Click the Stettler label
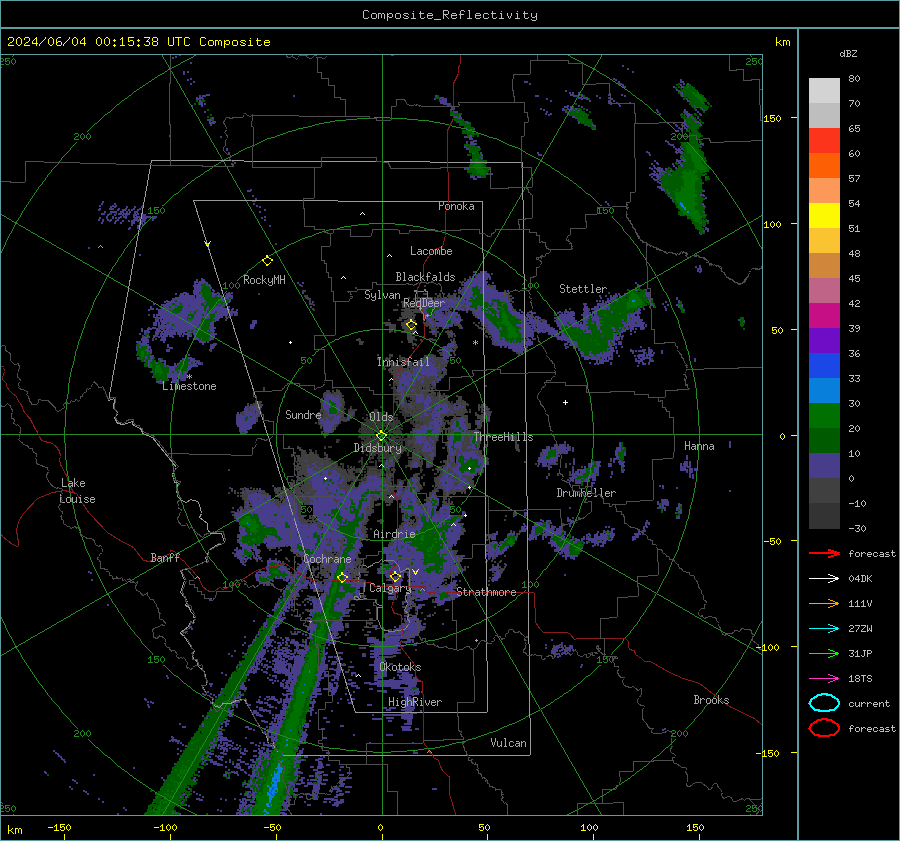 coord(583,289)
